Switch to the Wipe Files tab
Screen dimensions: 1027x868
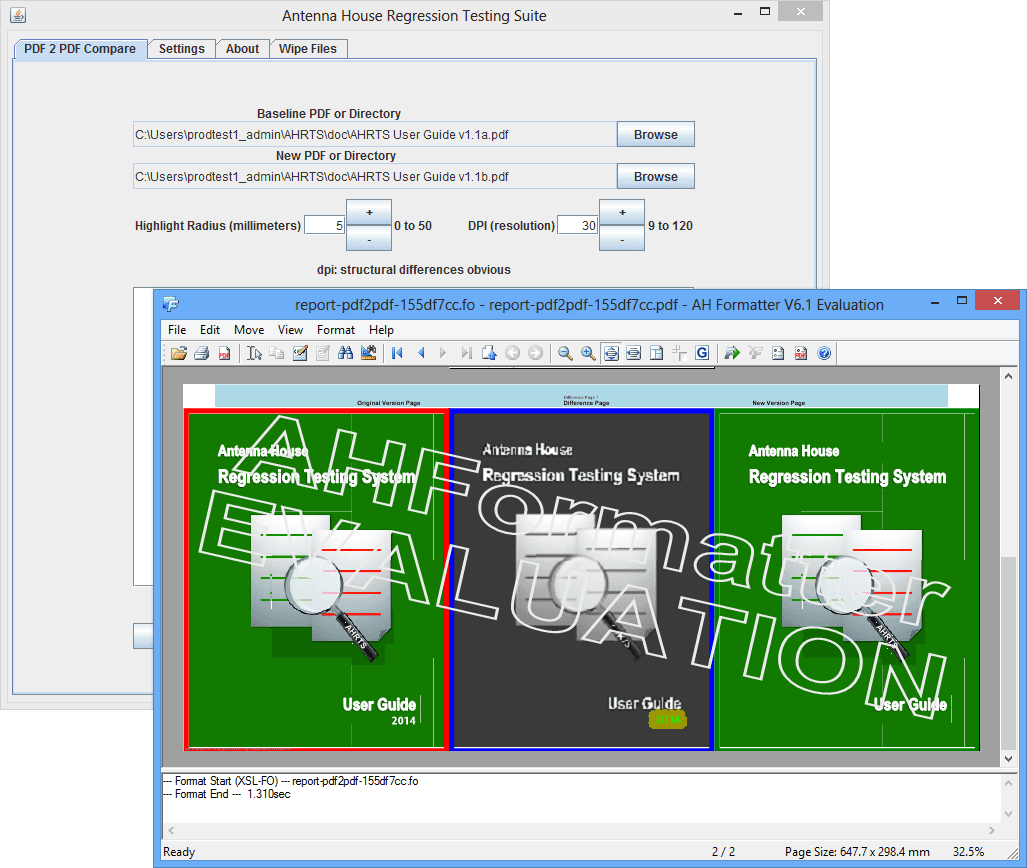[x=308, y=49]
